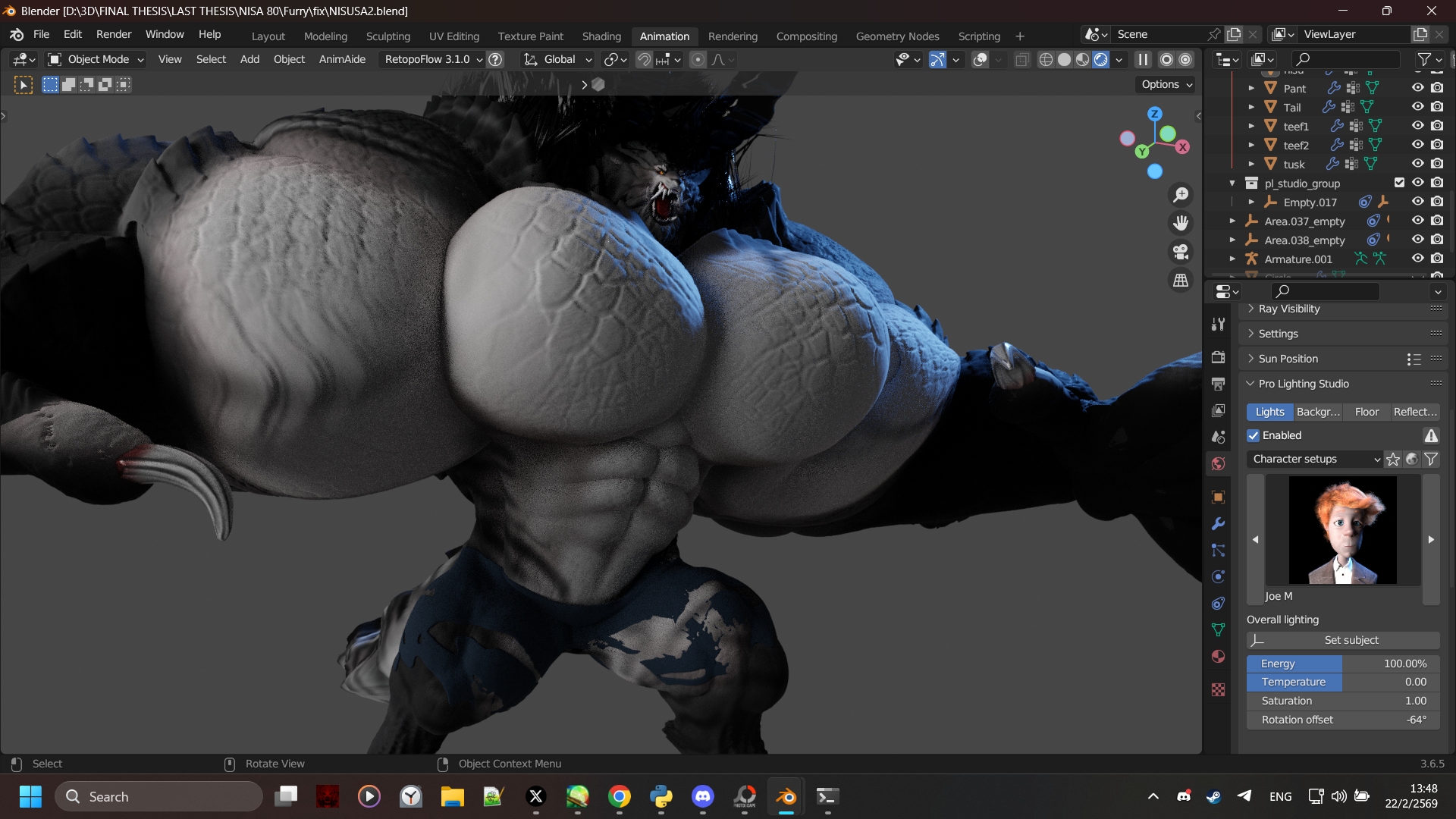Switch to the Shading workspace tab
Image resolution: width=1456 pixels, height=819 pixels.
tap(601, 36)
